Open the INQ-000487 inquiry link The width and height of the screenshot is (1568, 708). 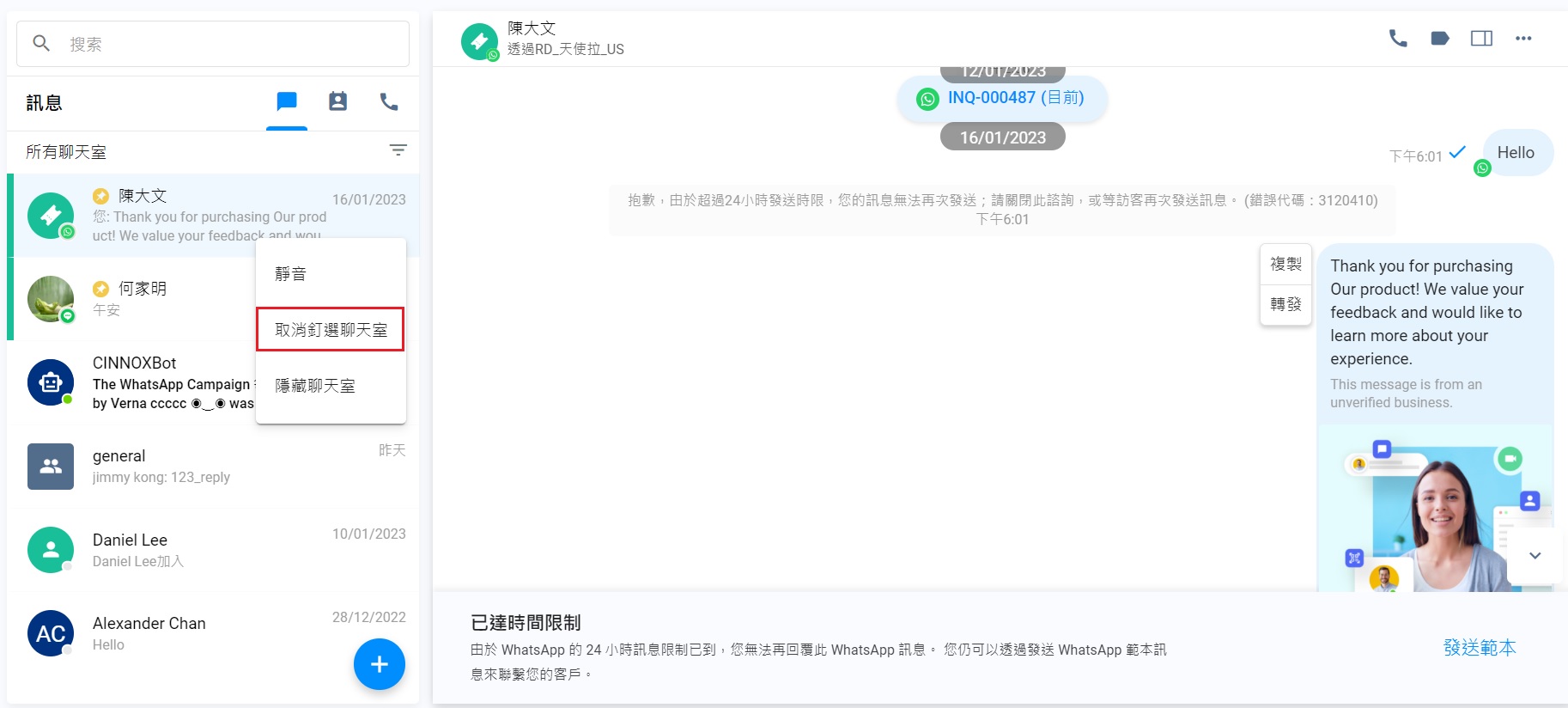coord(1016,98)
